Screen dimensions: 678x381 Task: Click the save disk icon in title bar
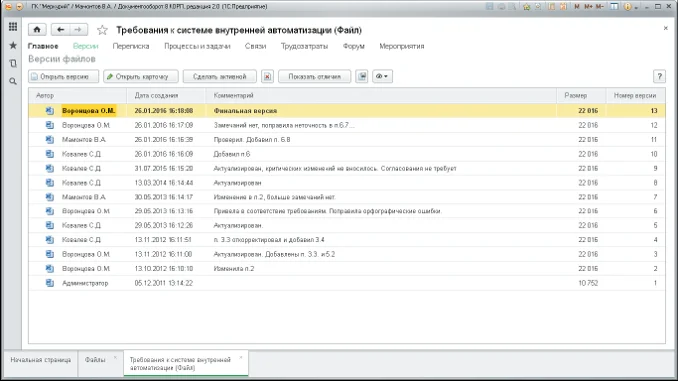[x=489, y=6]
